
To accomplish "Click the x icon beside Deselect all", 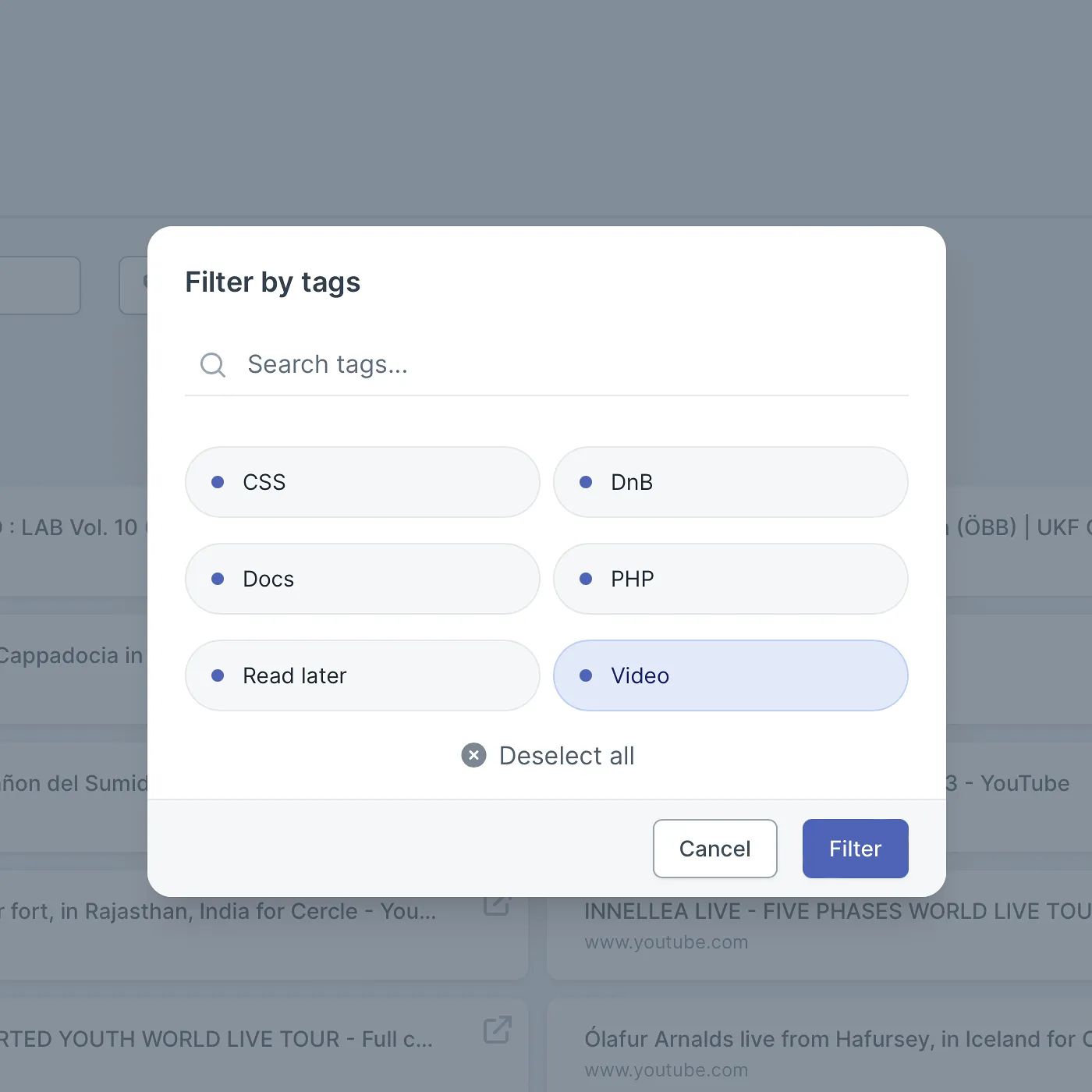I will (473, 755).
